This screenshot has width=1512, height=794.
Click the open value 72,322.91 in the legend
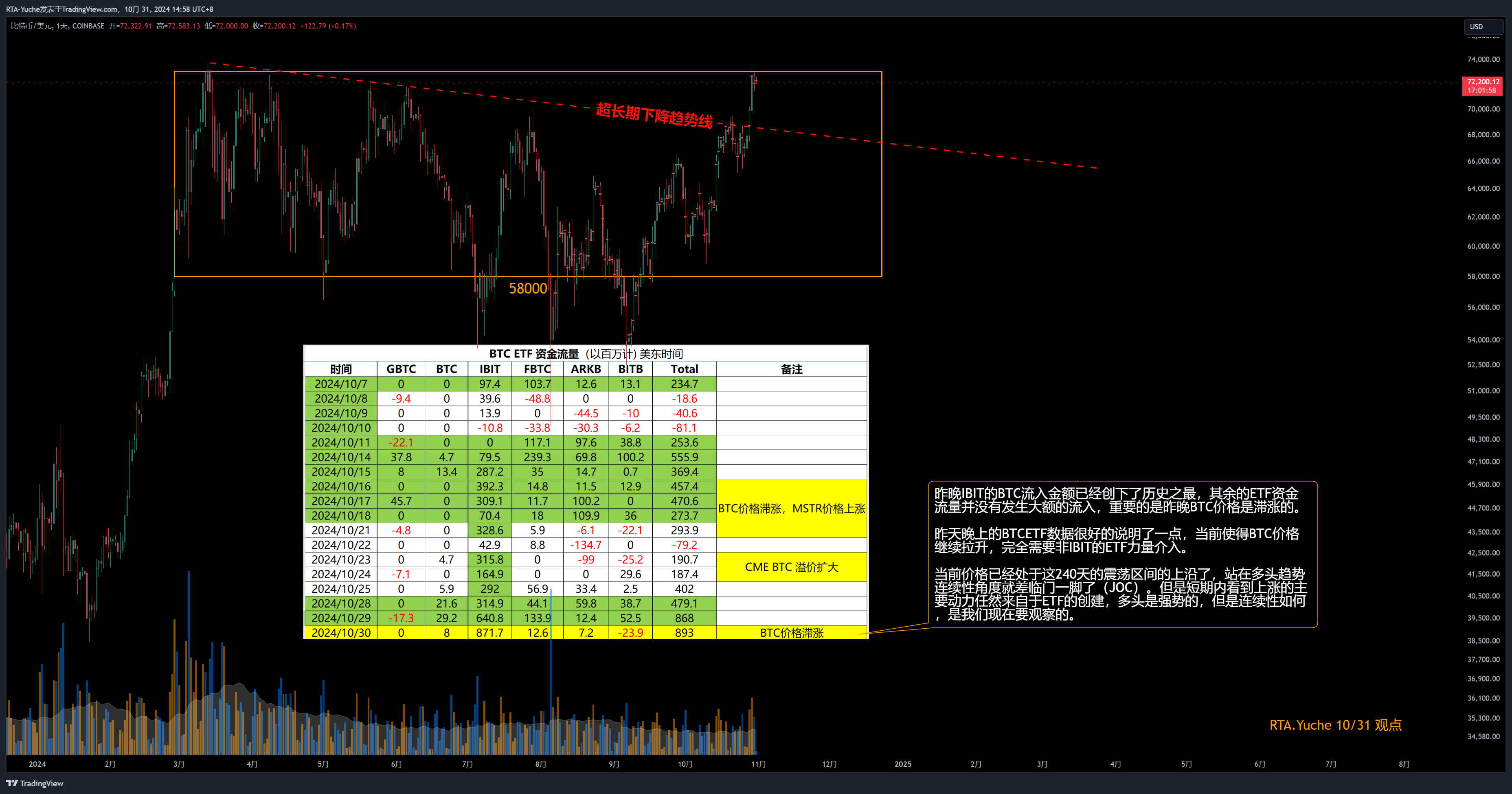pos(136,26)
